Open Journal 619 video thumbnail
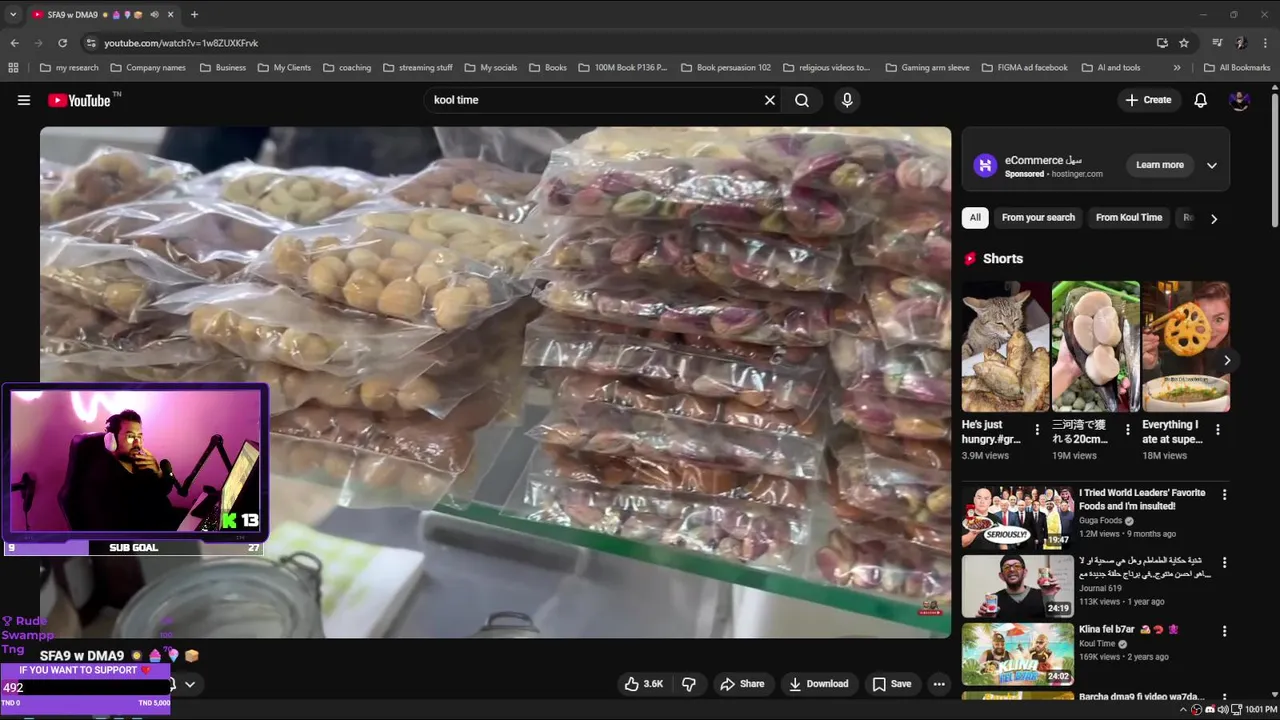 (1018, 586)
